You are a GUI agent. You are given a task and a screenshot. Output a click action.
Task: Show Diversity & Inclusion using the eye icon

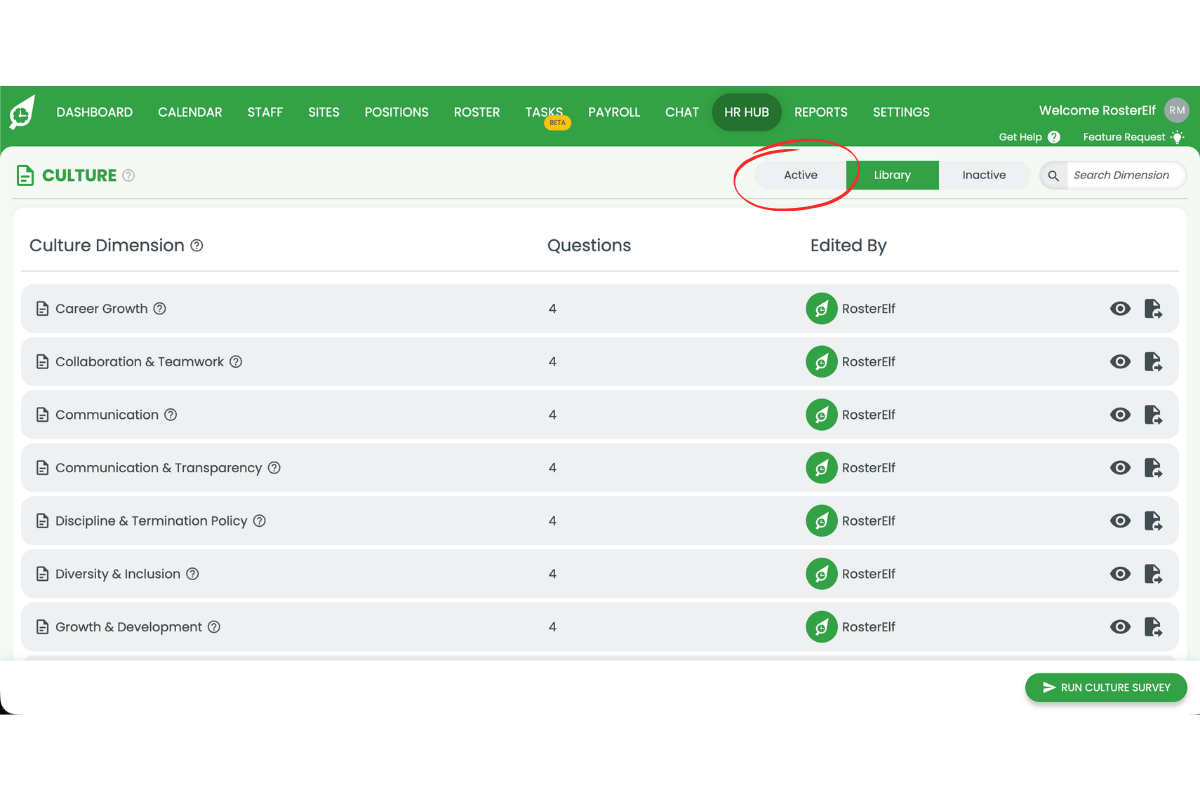(x=1120, y=574)
